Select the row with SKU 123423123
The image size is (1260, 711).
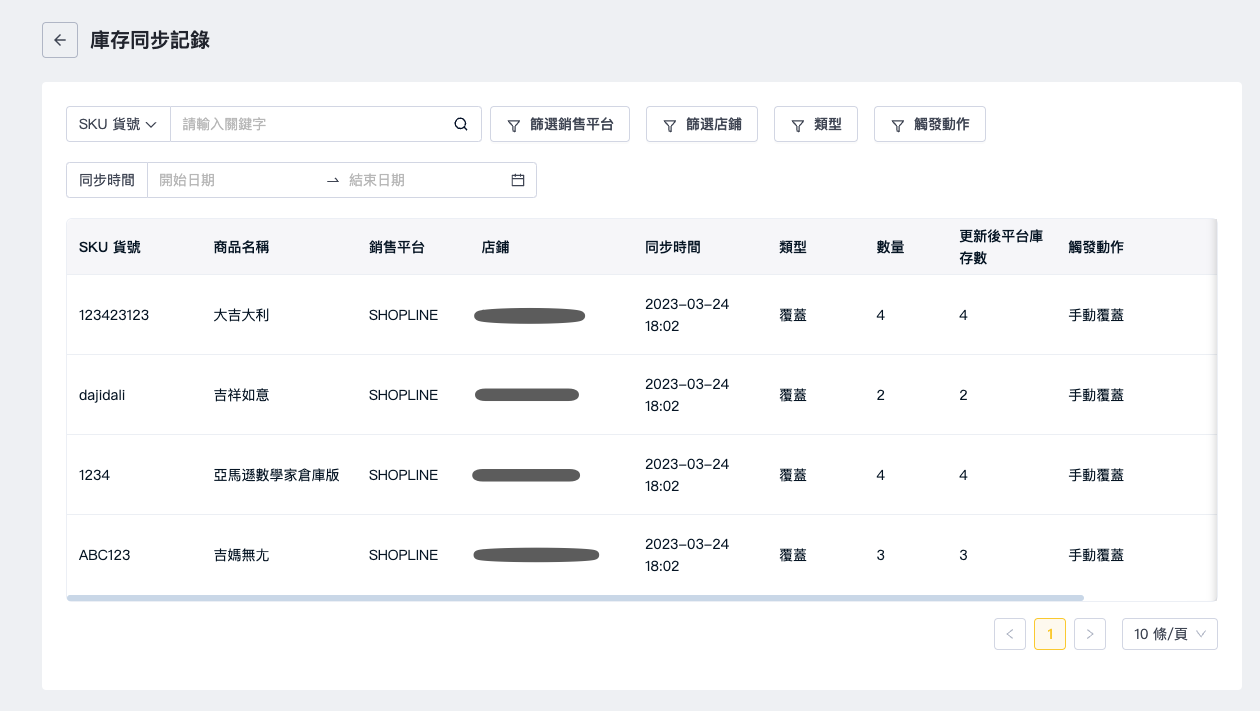click(x=114, y=315)
